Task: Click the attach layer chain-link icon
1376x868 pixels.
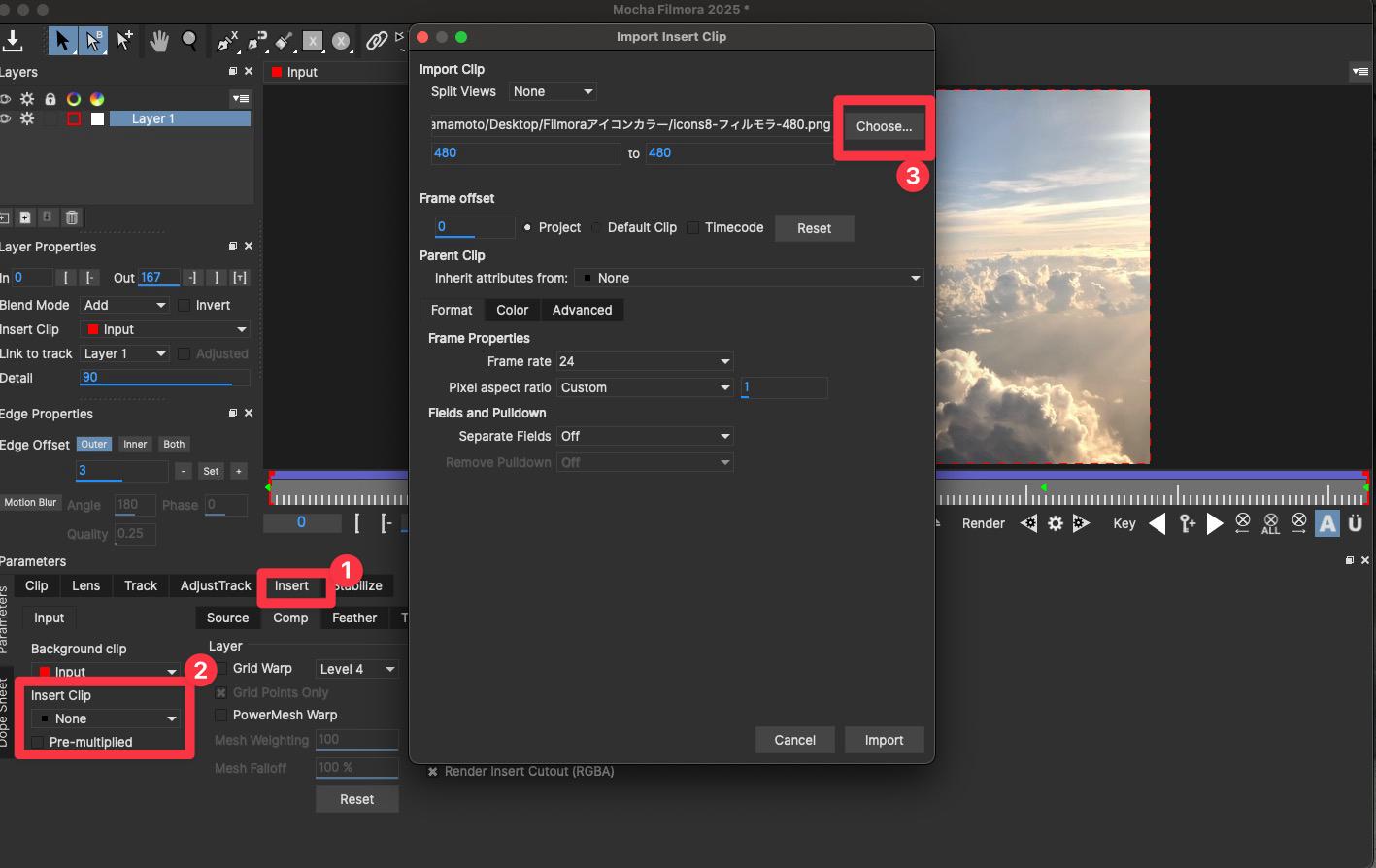Action: tap(376, 41)
